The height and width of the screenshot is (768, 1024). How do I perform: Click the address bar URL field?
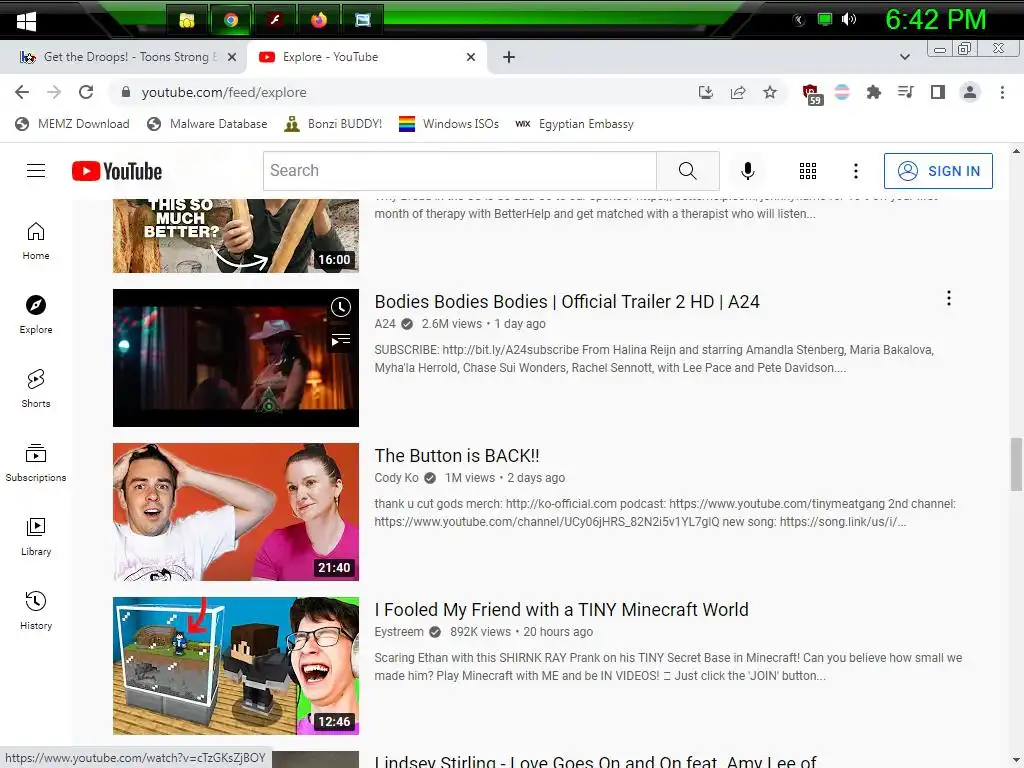[x=405, y=93]
